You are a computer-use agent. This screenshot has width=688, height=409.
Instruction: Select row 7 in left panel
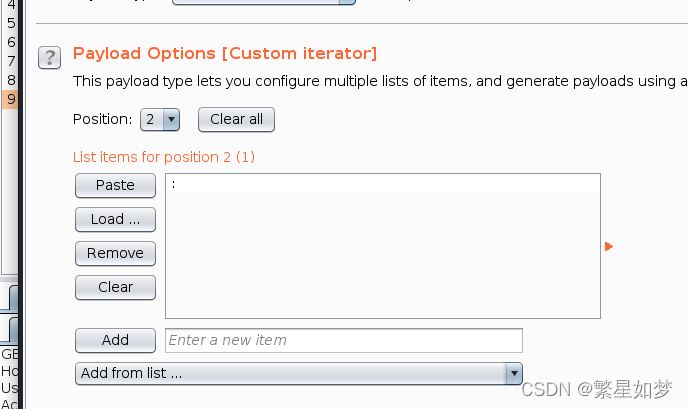[x=11, y=61]
